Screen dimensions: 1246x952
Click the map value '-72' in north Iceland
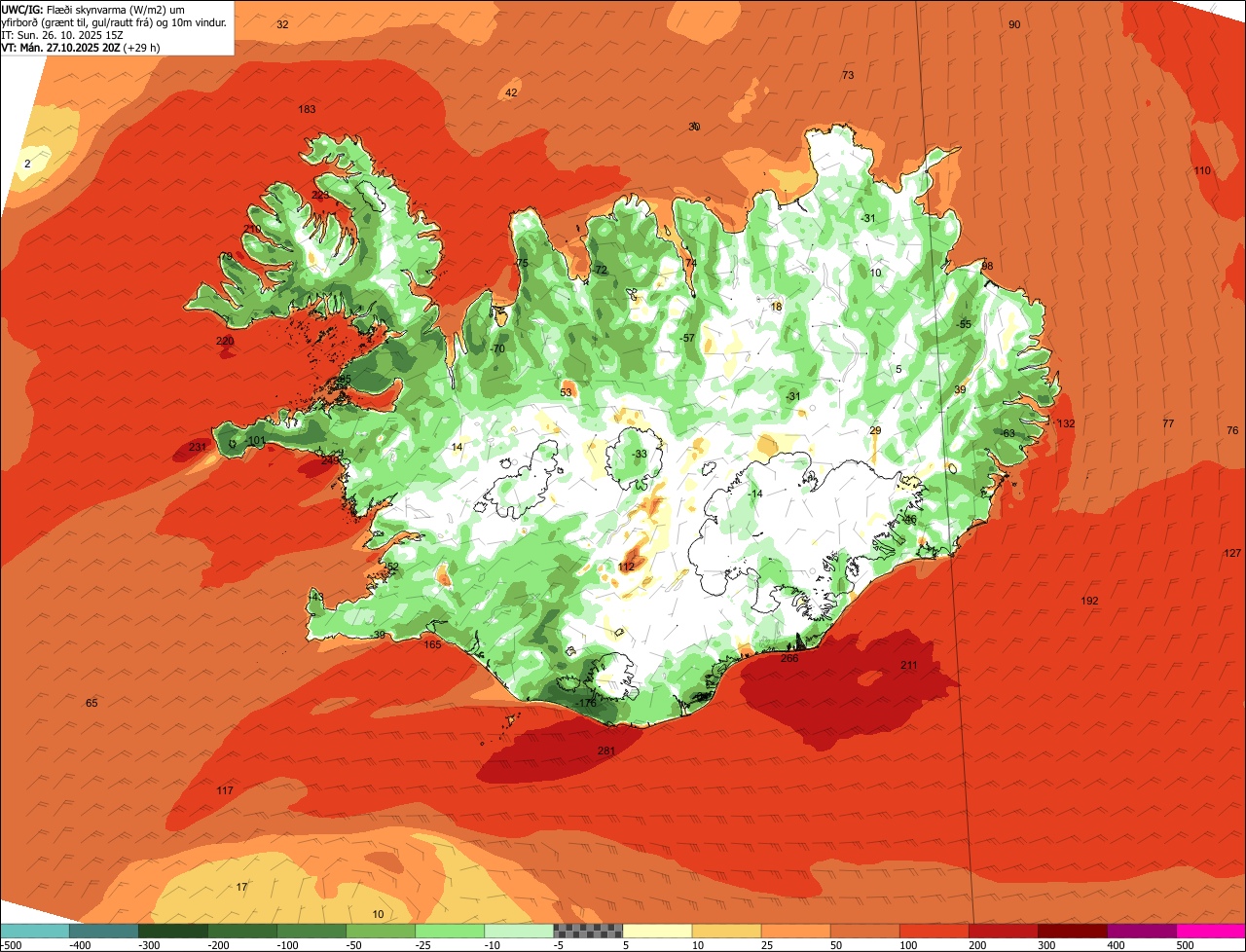601,270
